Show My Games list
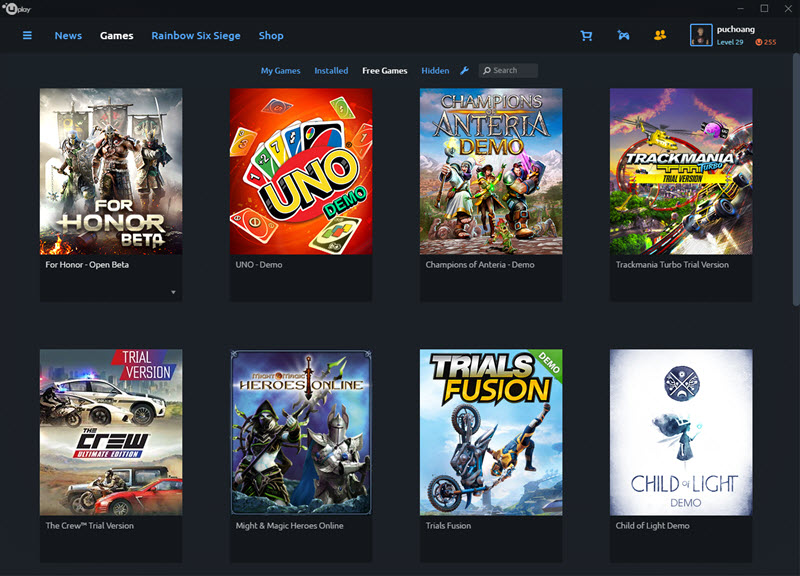This screenshot has height=576, width=800. coord(280,71)
